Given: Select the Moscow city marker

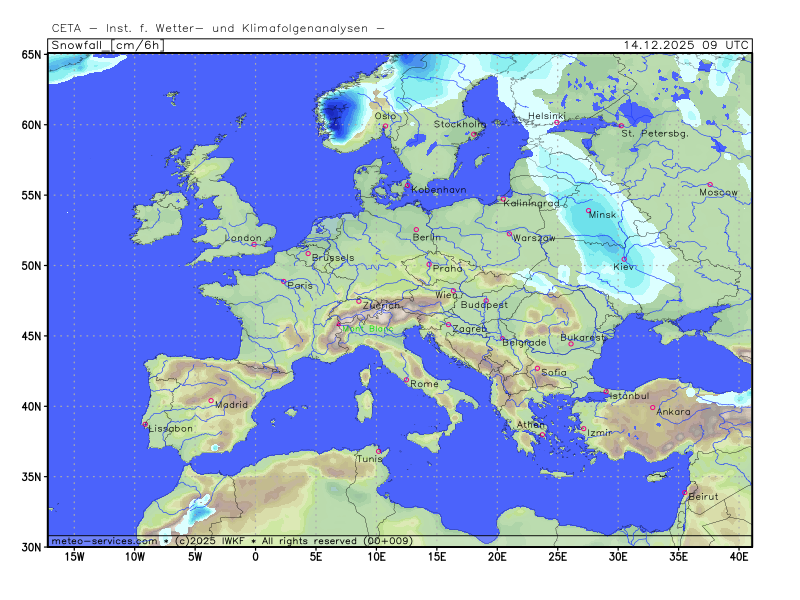Looking at the screenshot, I should click(x=710, y=184).
